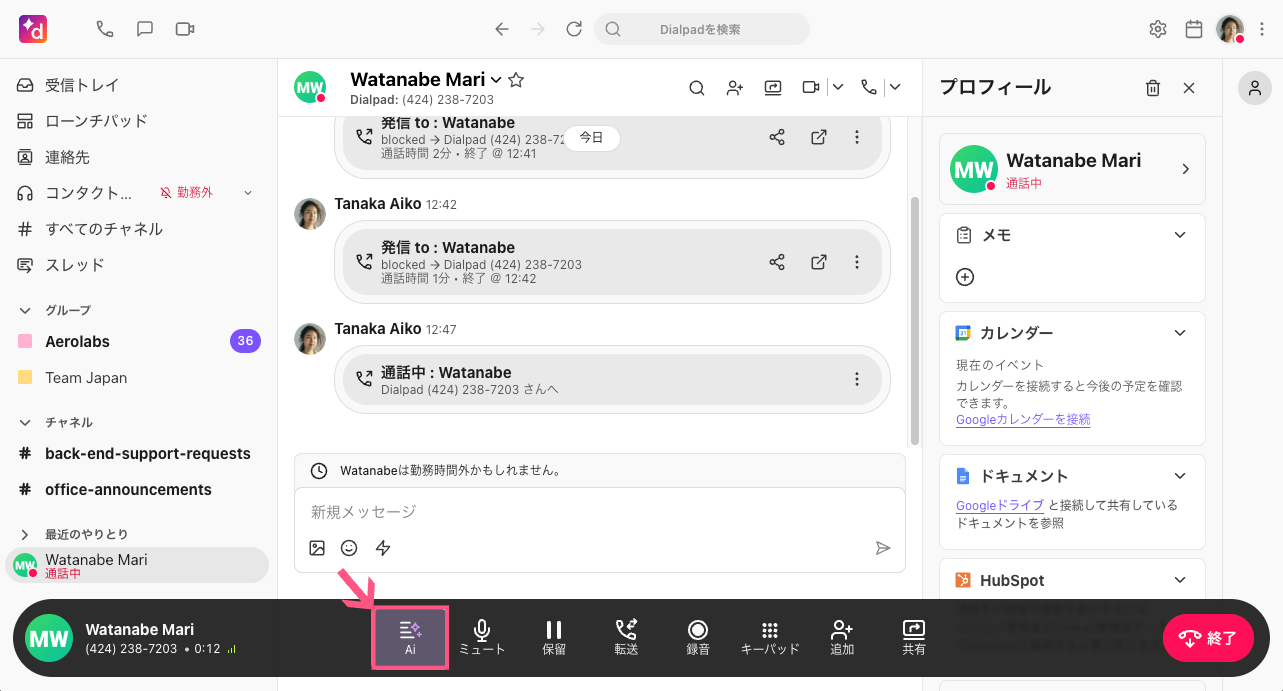Collapse the HubSpot section
1283x691 pixels.
click(1180, 580)
